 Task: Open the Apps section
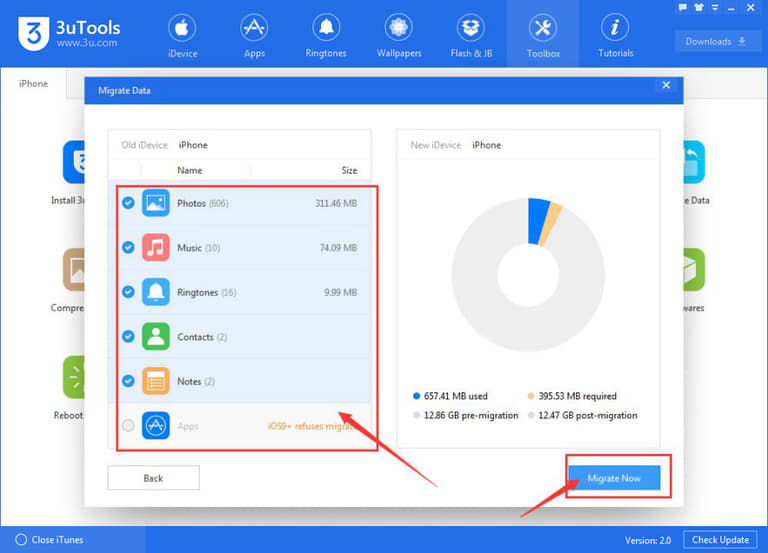254,35
